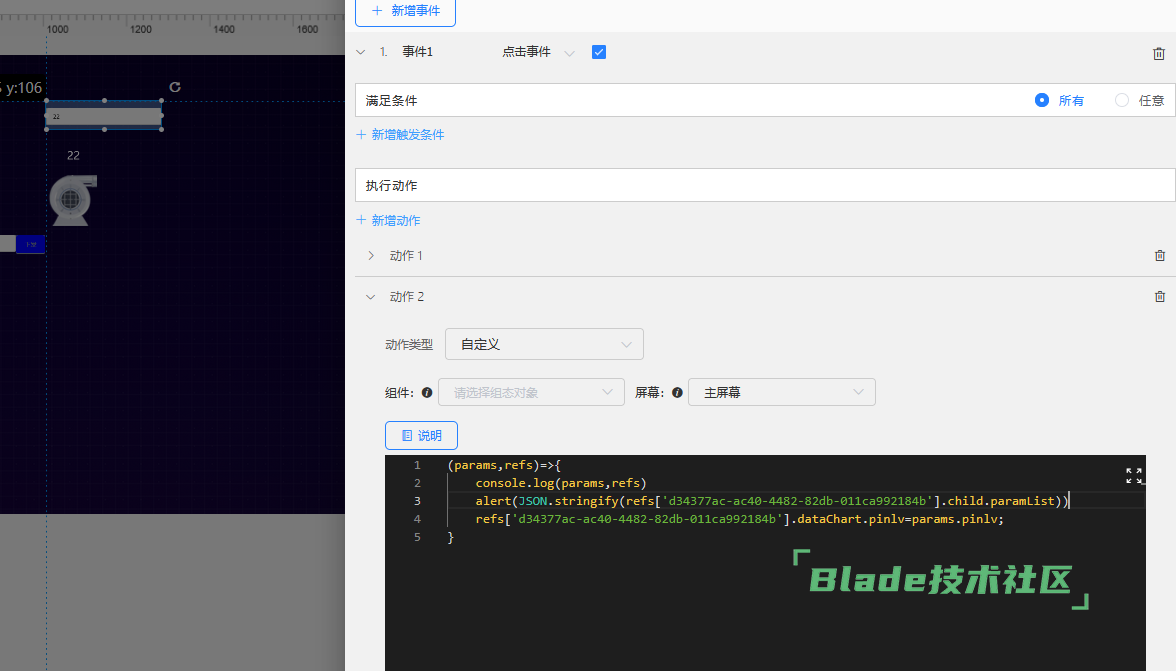Viewport: 1176px width, 671px height.
Task: Select the 任意 radio option
Action: [x=1122, y=100]
